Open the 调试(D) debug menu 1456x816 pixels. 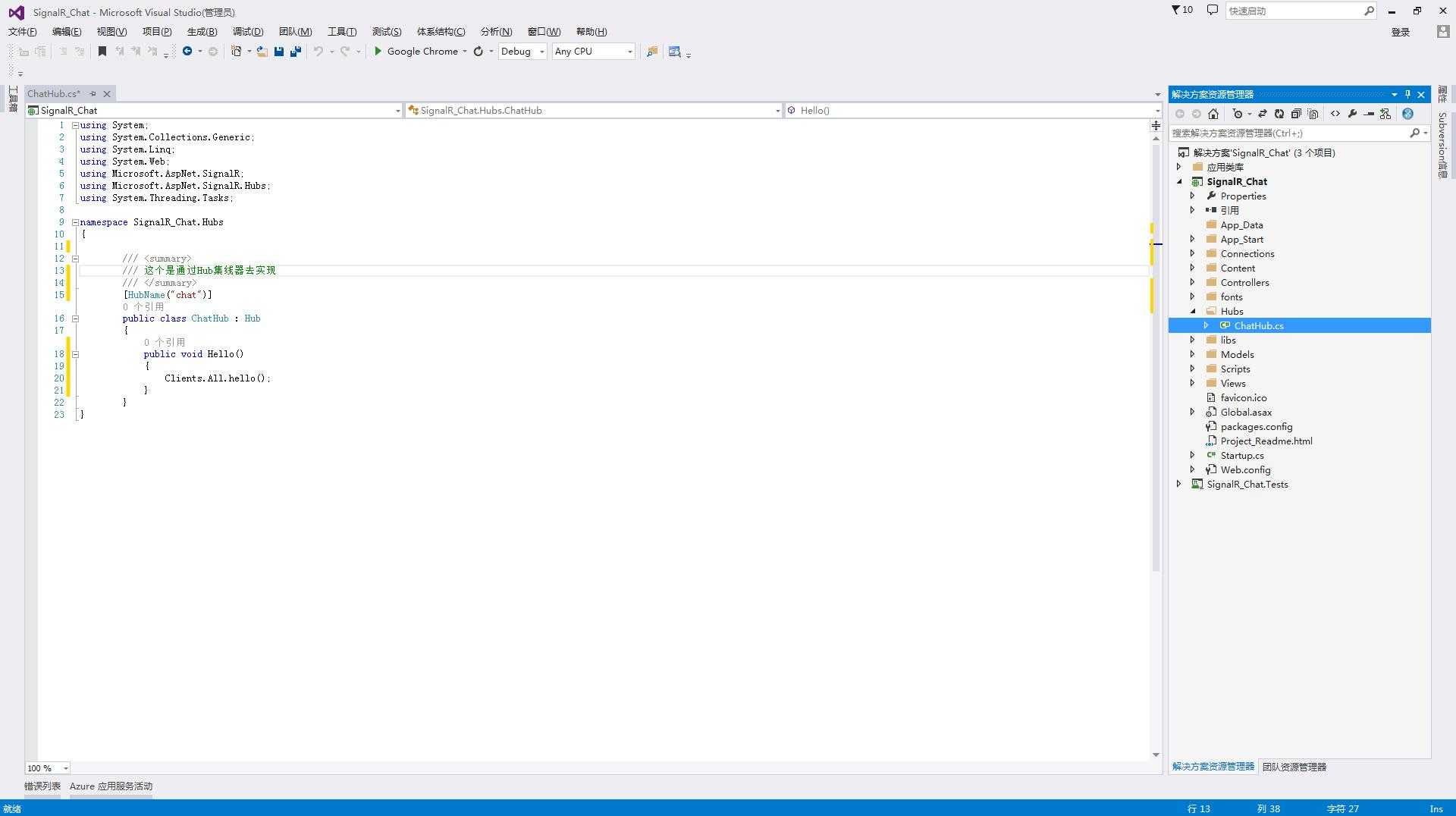click(248, 32)
